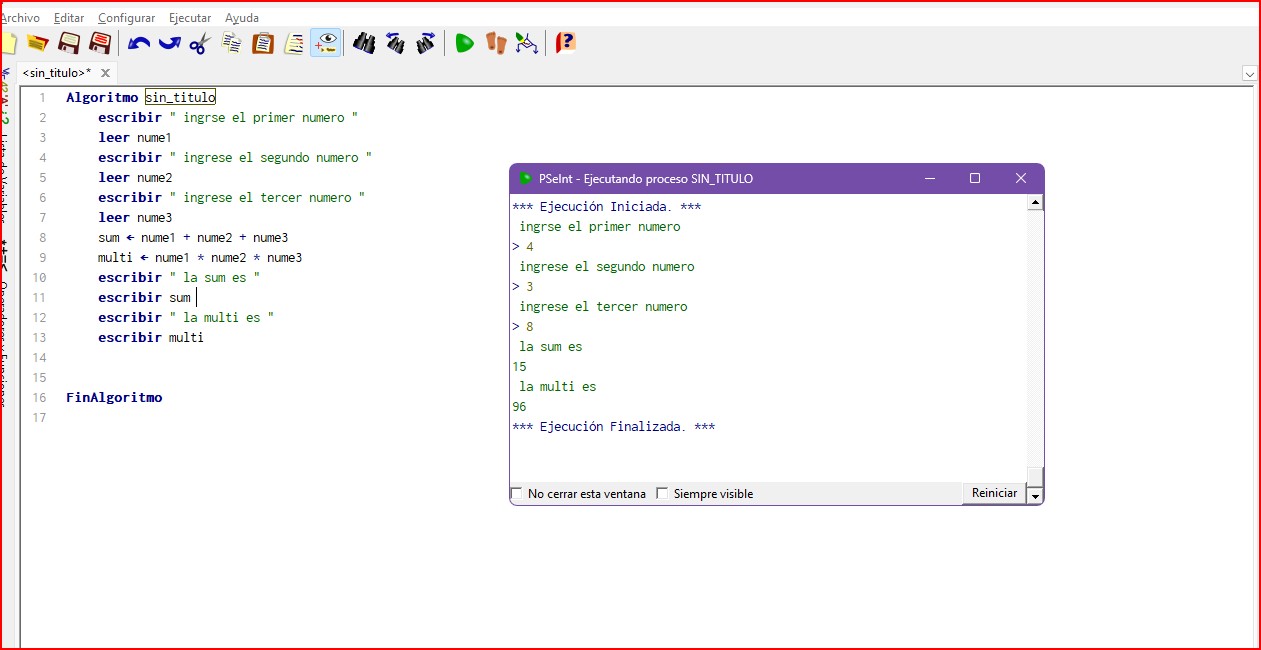
Task: Open the help question mark icon
Action: click(x=565, y=43)
